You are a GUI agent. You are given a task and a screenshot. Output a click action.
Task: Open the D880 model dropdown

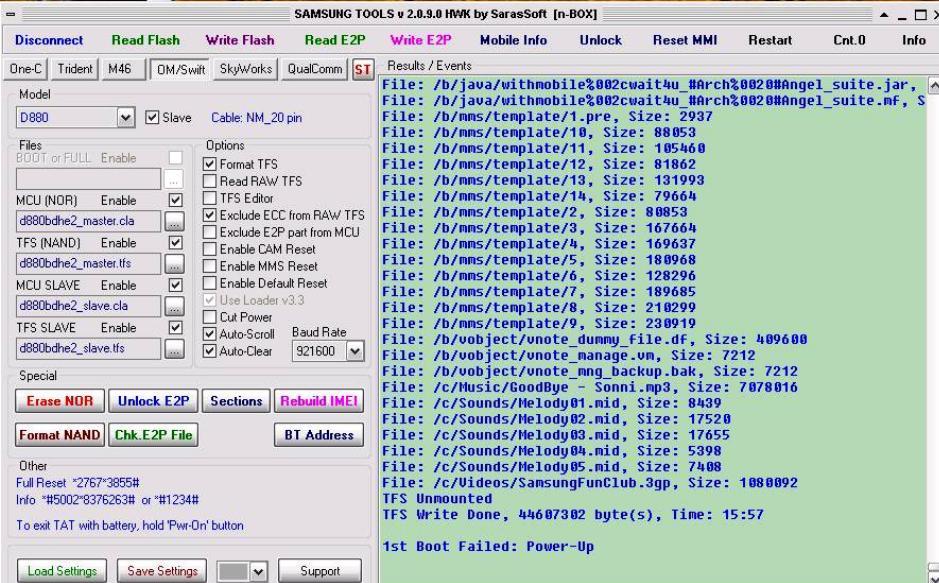click(x=126, y=118)
